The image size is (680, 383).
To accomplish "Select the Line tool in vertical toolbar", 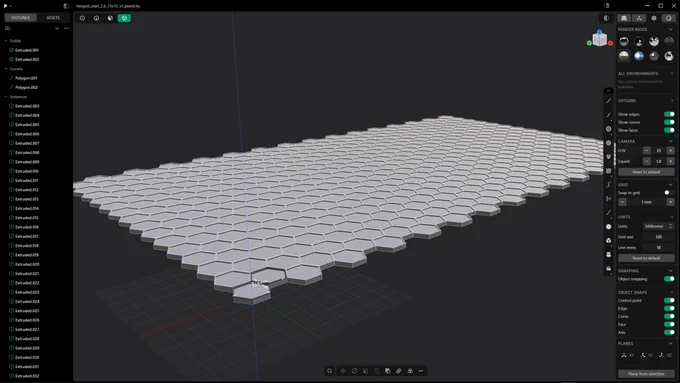I will [x=608, y=101].
